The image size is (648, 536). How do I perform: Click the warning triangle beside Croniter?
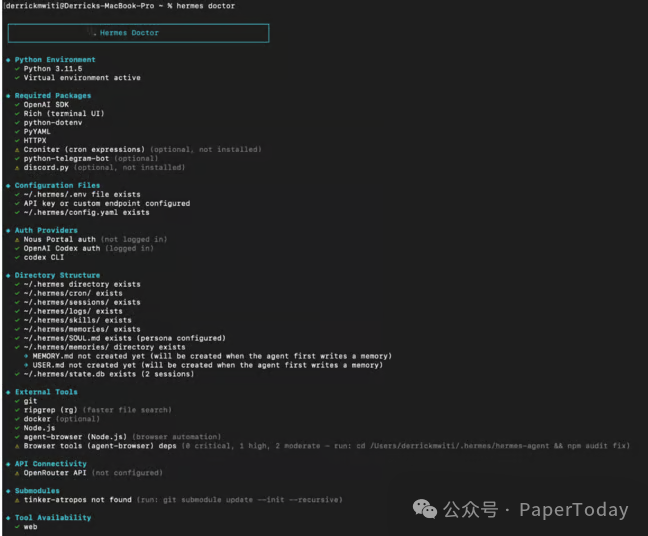17,150
